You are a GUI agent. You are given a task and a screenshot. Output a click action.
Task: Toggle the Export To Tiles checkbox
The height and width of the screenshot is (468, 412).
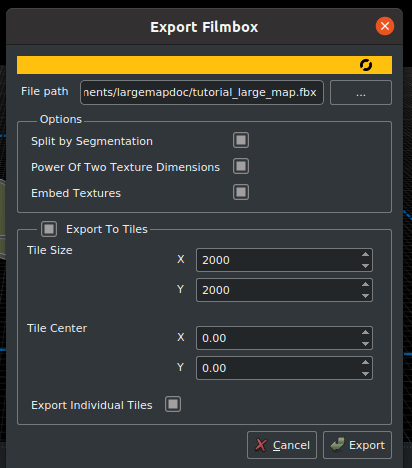click(49, 229)
